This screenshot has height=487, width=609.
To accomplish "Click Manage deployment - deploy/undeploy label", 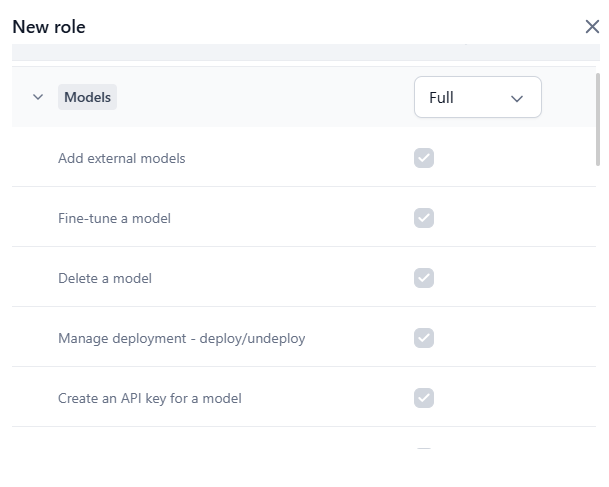I will 181,338.
